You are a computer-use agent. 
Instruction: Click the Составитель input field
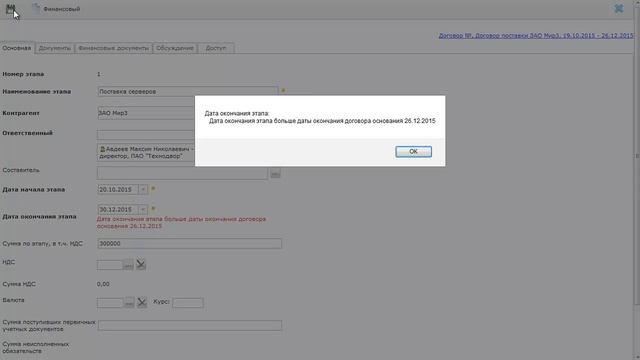coord(182,173)
